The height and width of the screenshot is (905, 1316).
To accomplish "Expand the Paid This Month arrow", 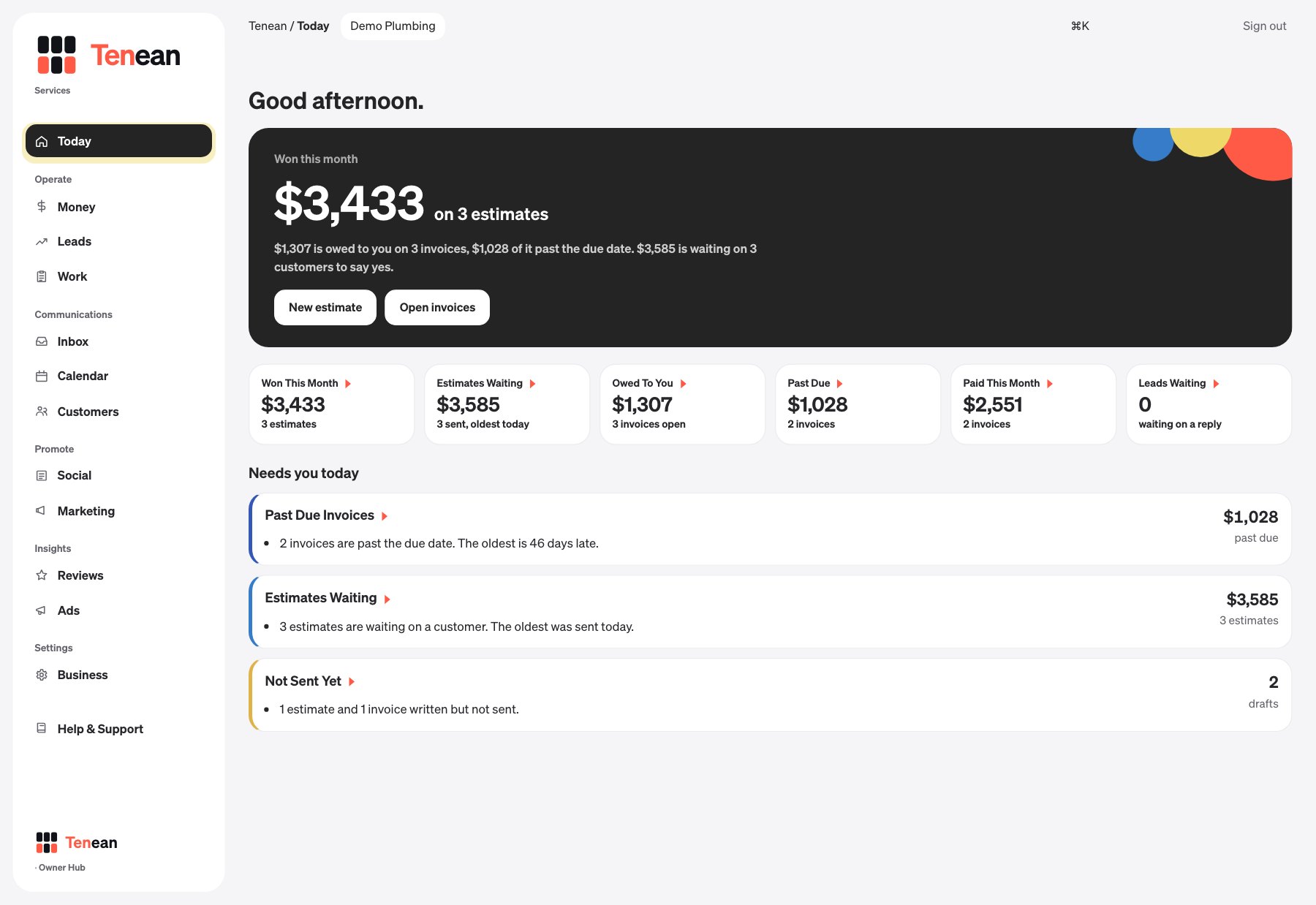I will (x=1049, y=384).
